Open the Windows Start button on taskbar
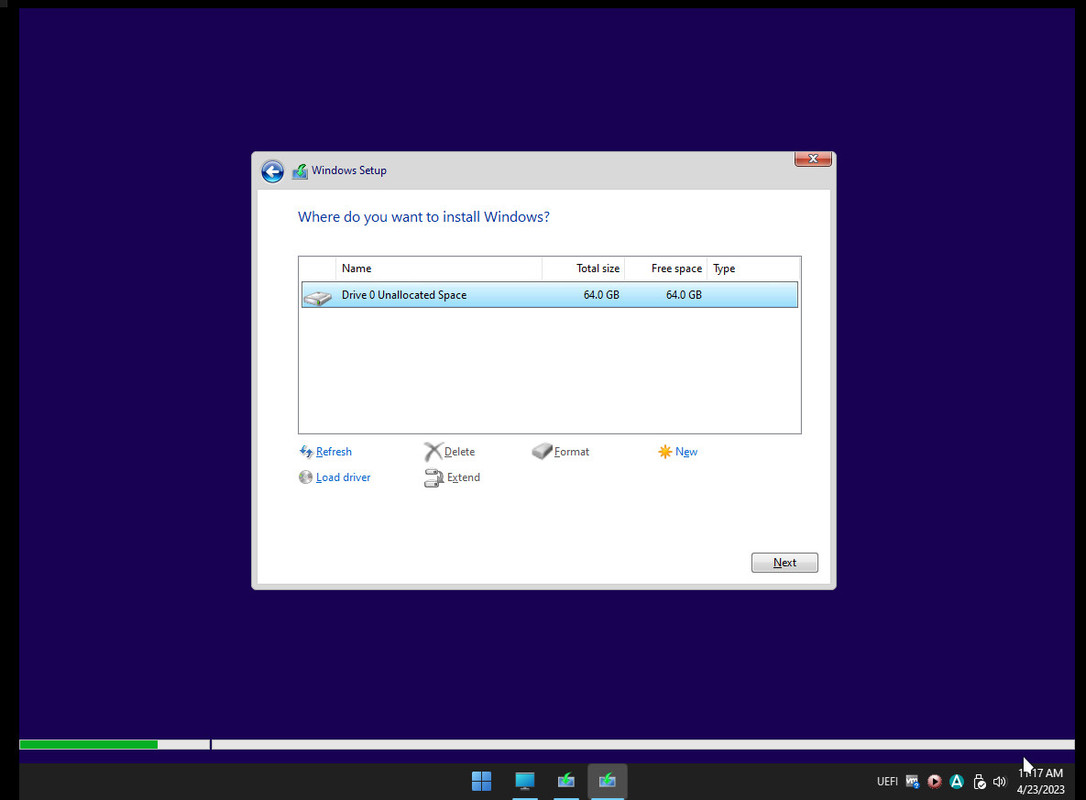This screenshot has height=800, width=1086. tap(481, 781)
